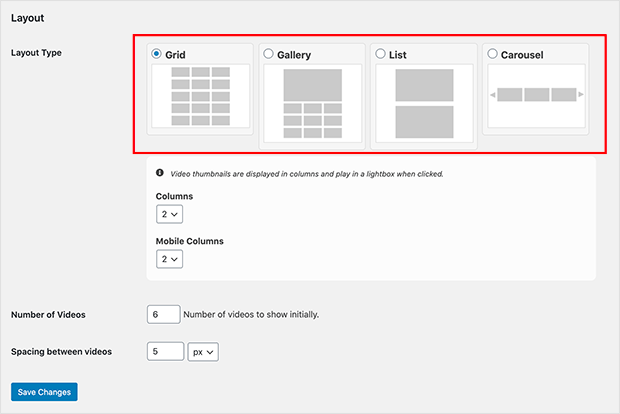The width and height of the screenshot is (620, 414).
Task: Open the Columns dropdown
Action: point(169,214)
